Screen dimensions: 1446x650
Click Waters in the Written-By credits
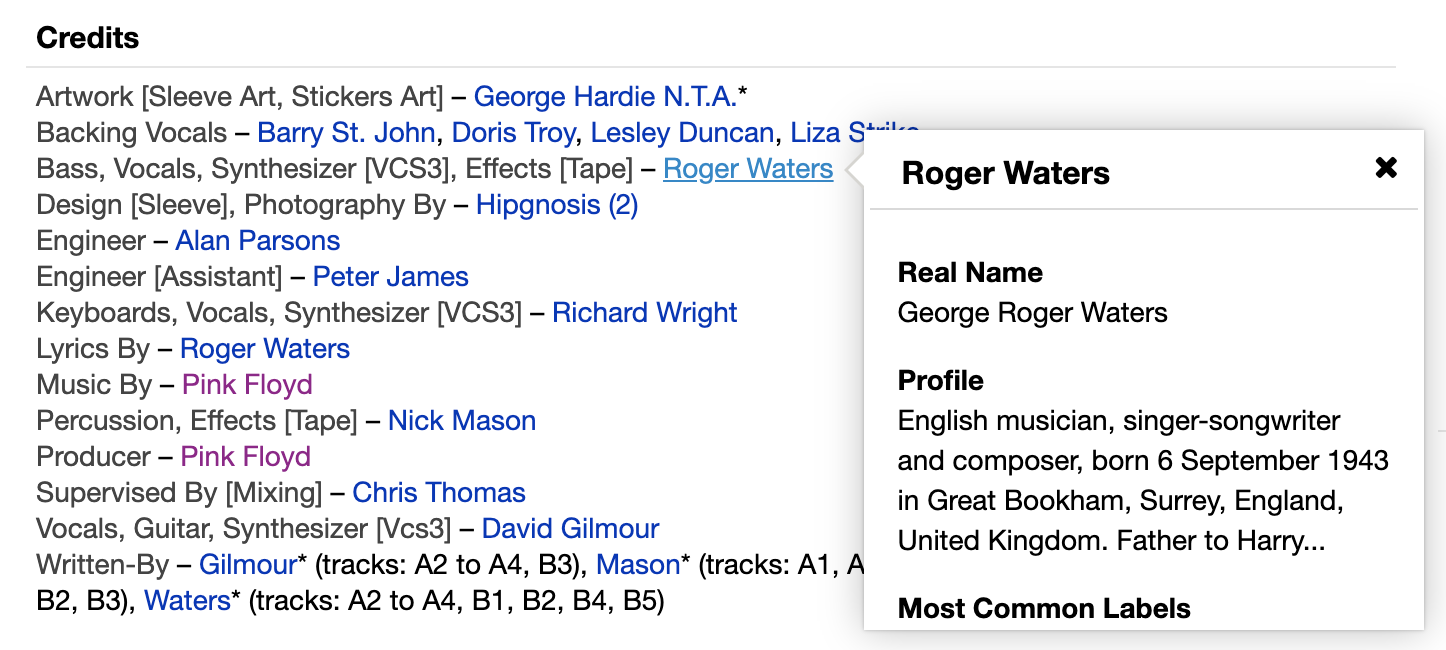(x=187, y=601)
